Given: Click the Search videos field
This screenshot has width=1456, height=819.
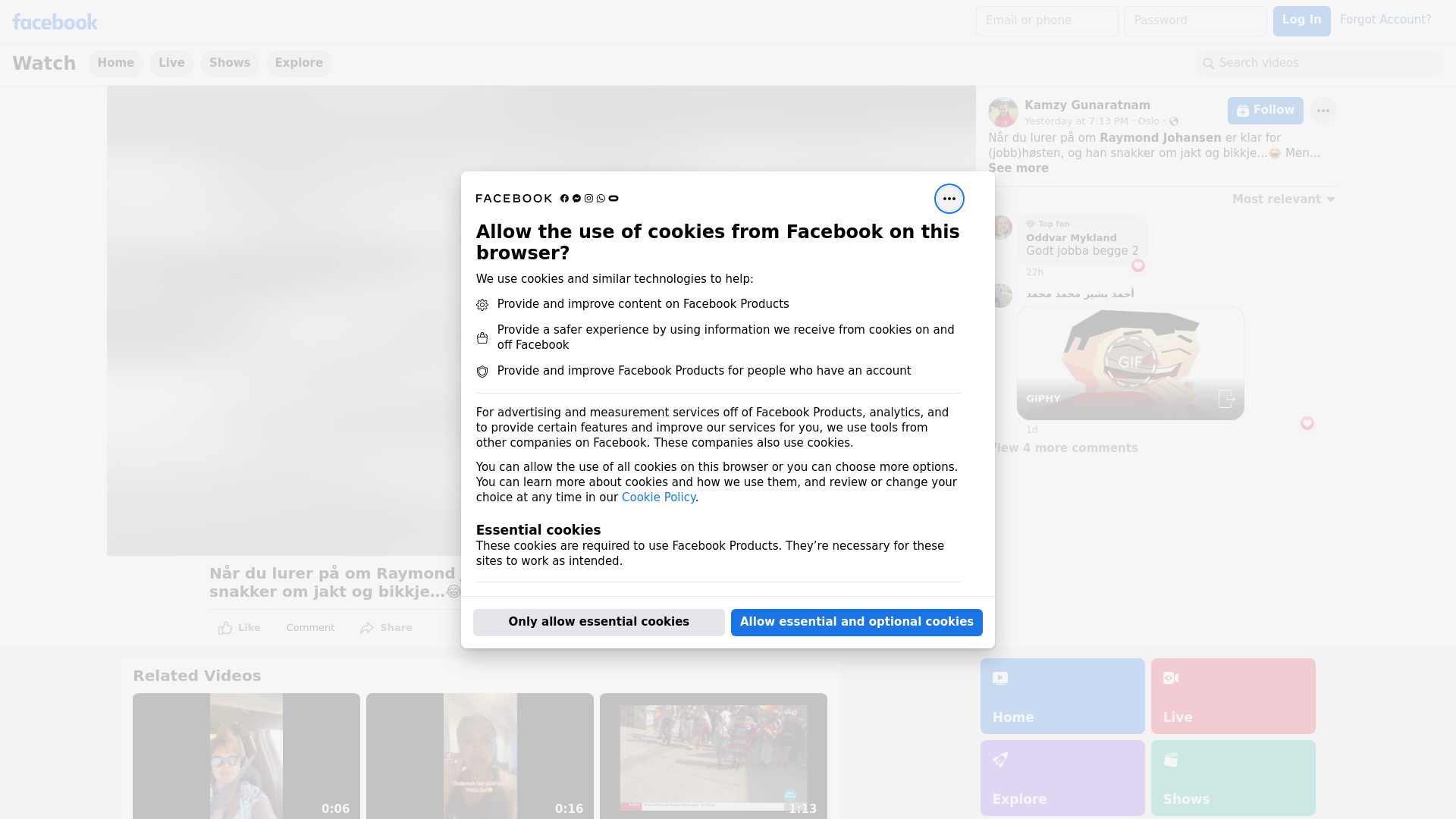Looking at the screenshot, I should pyautogui.click(x=1319, y=63).
